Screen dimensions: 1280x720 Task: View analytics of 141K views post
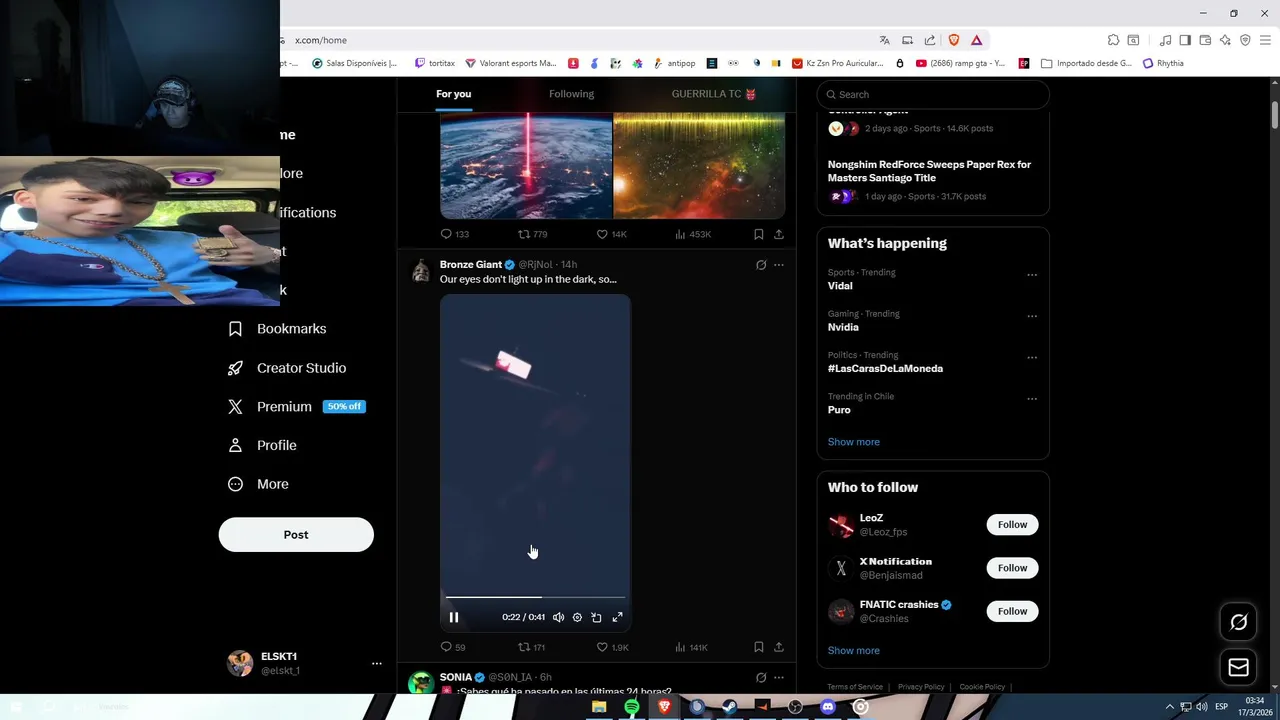click(x=691, y=647)
